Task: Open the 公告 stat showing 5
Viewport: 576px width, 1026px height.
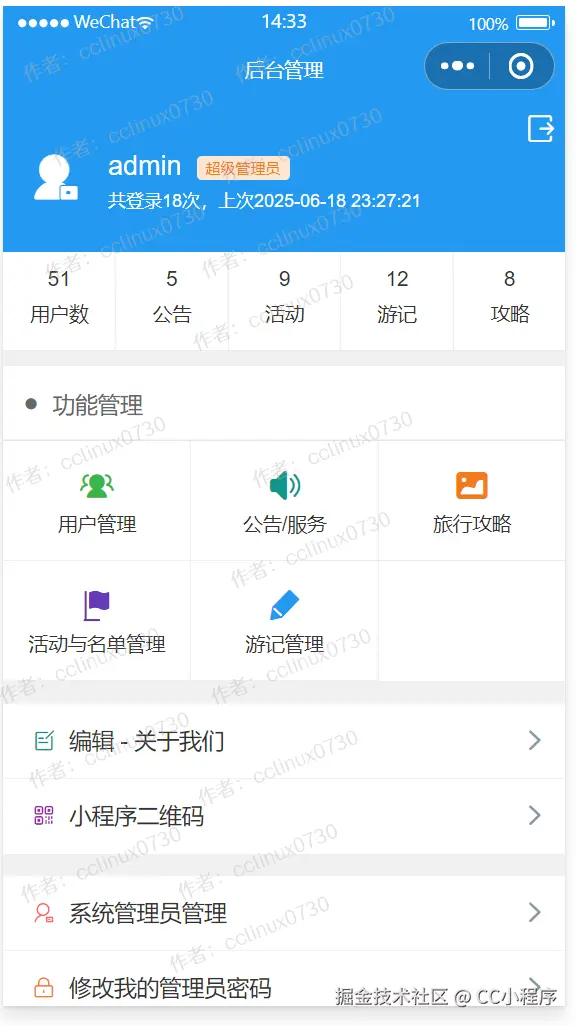Action: 172,301
